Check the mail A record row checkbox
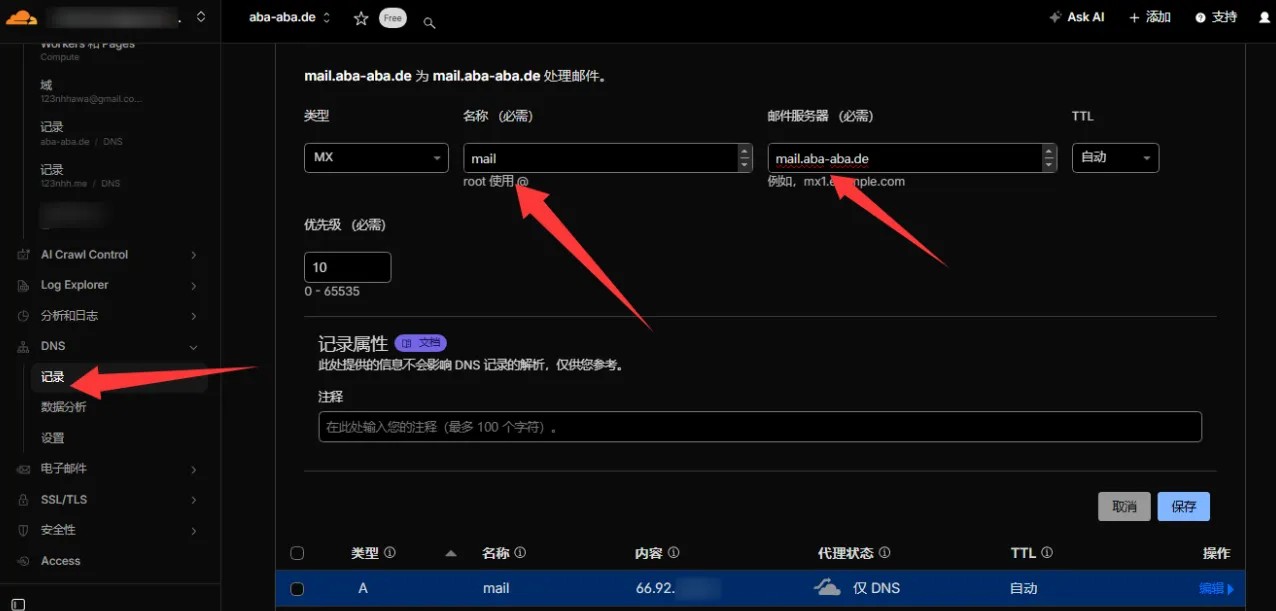 pyautogui.click(x=297, y=588)
